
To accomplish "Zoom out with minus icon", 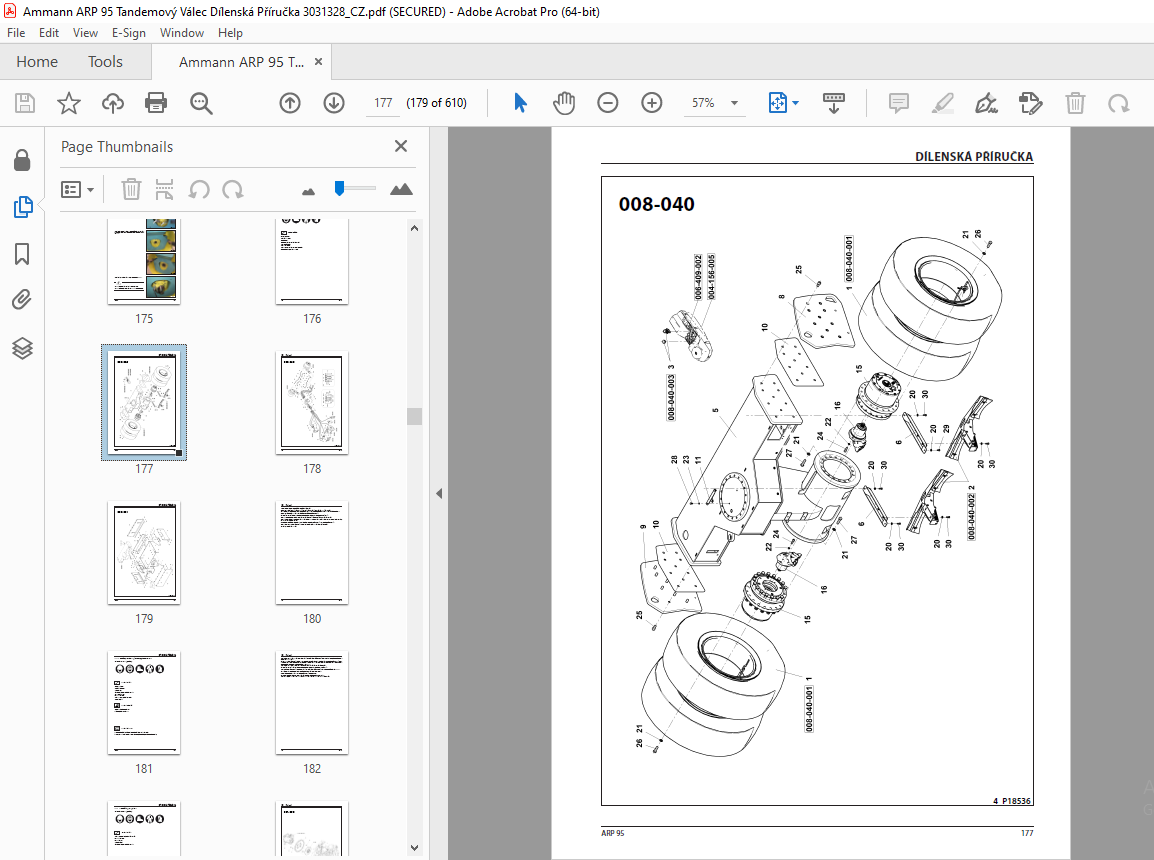I will click(x=608, y=103).
